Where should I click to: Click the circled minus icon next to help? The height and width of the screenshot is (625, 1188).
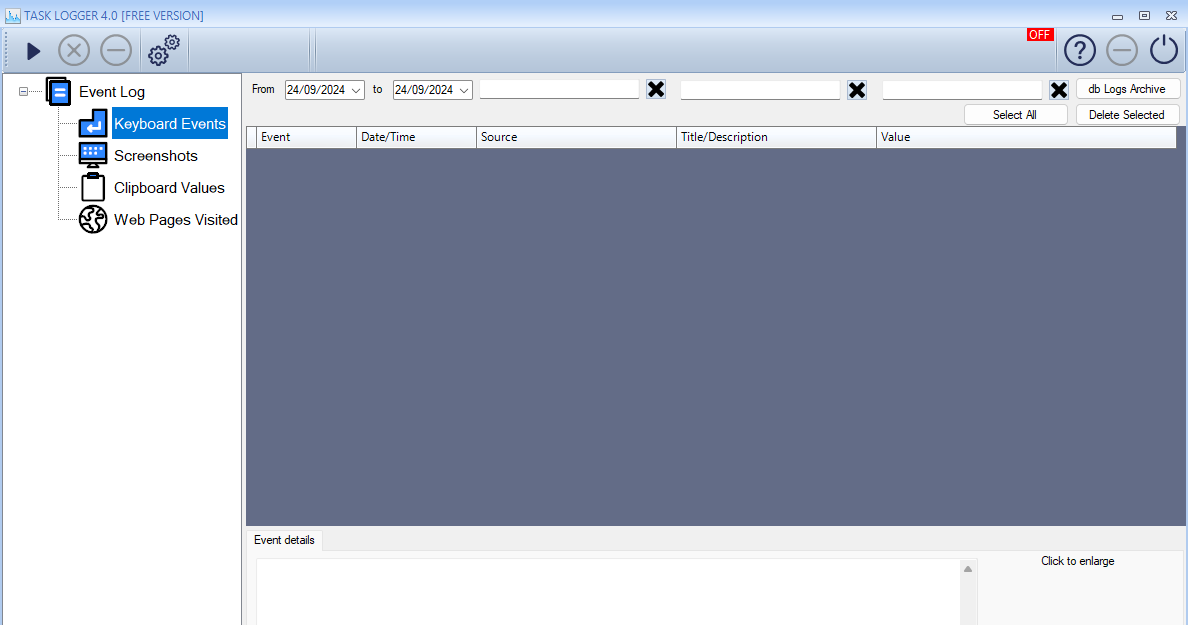[x=1122, y=51]
